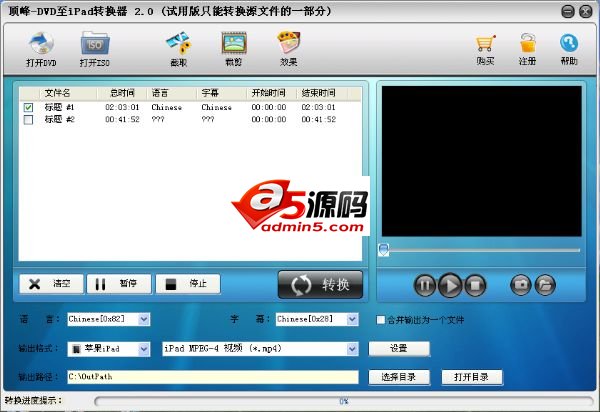Take a snapshot with the camera icon
Image resolution: width=600 pixels, height=412 pixels.
(x=521, y=285)
